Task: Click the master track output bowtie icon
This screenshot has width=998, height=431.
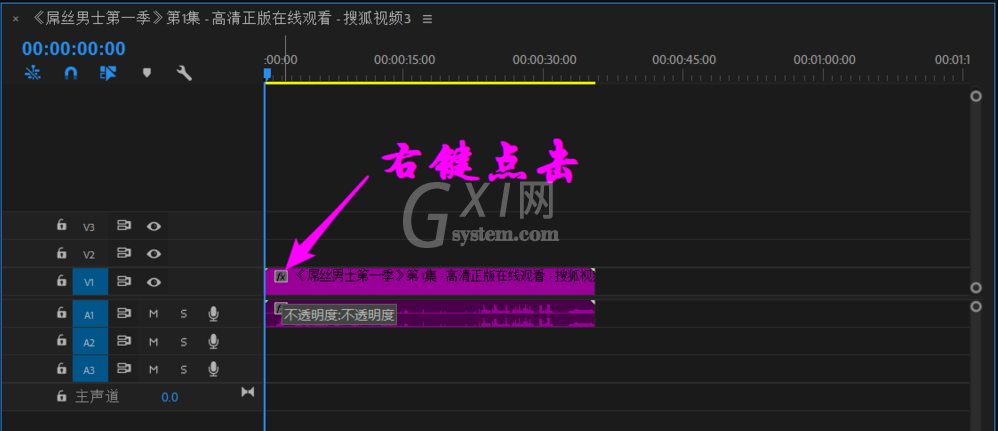Action: (248, 392)
